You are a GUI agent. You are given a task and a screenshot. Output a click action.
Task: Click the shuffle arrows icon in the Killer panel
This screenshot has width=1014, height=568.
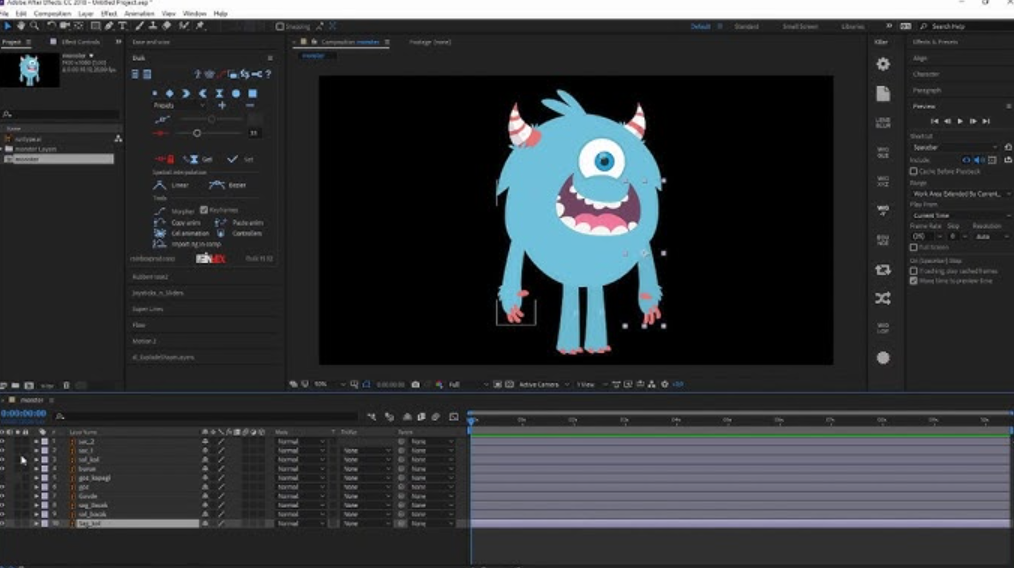tap(883, 298)
